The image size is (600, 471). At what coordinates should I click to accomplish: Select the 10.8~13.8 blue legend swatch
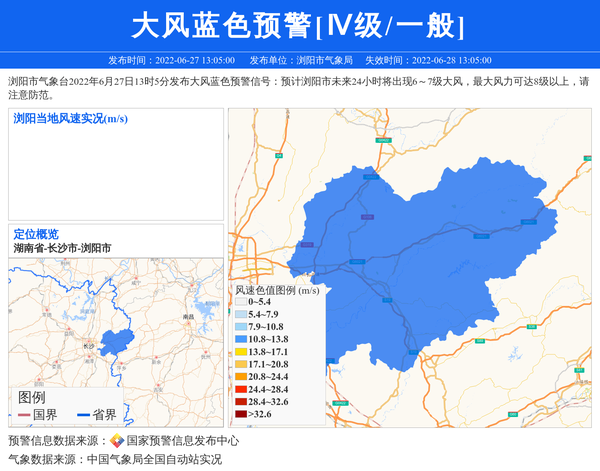click(240, 339)
